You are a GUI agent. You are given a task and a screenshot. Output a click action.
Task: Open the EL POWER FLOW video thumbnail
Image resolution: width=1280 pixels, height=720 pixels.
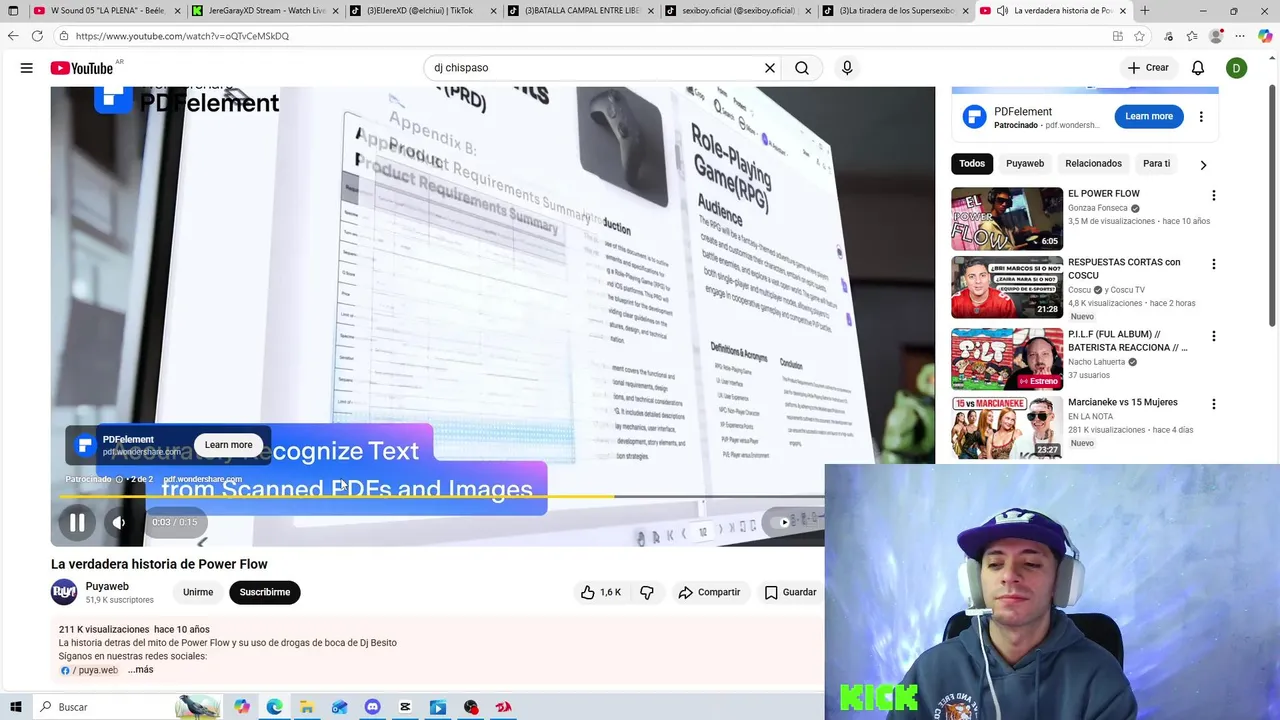[1007, 218]
